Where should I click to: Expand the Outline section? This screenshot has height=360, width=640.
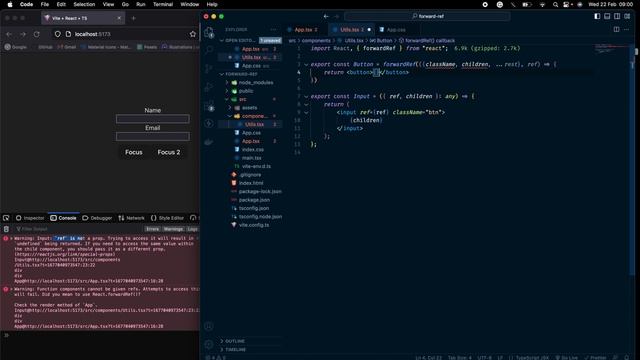pos(235,341)
